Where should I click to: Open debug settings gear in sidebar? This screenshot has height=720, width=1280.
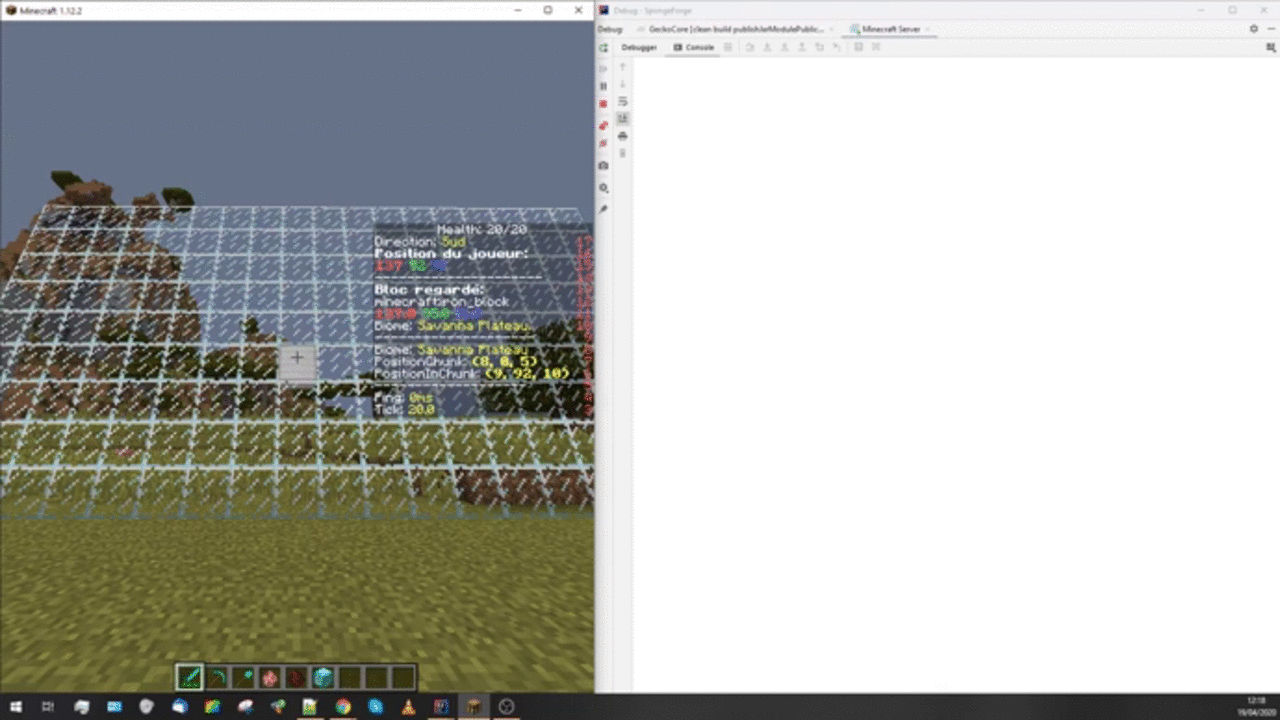point(603,188)
